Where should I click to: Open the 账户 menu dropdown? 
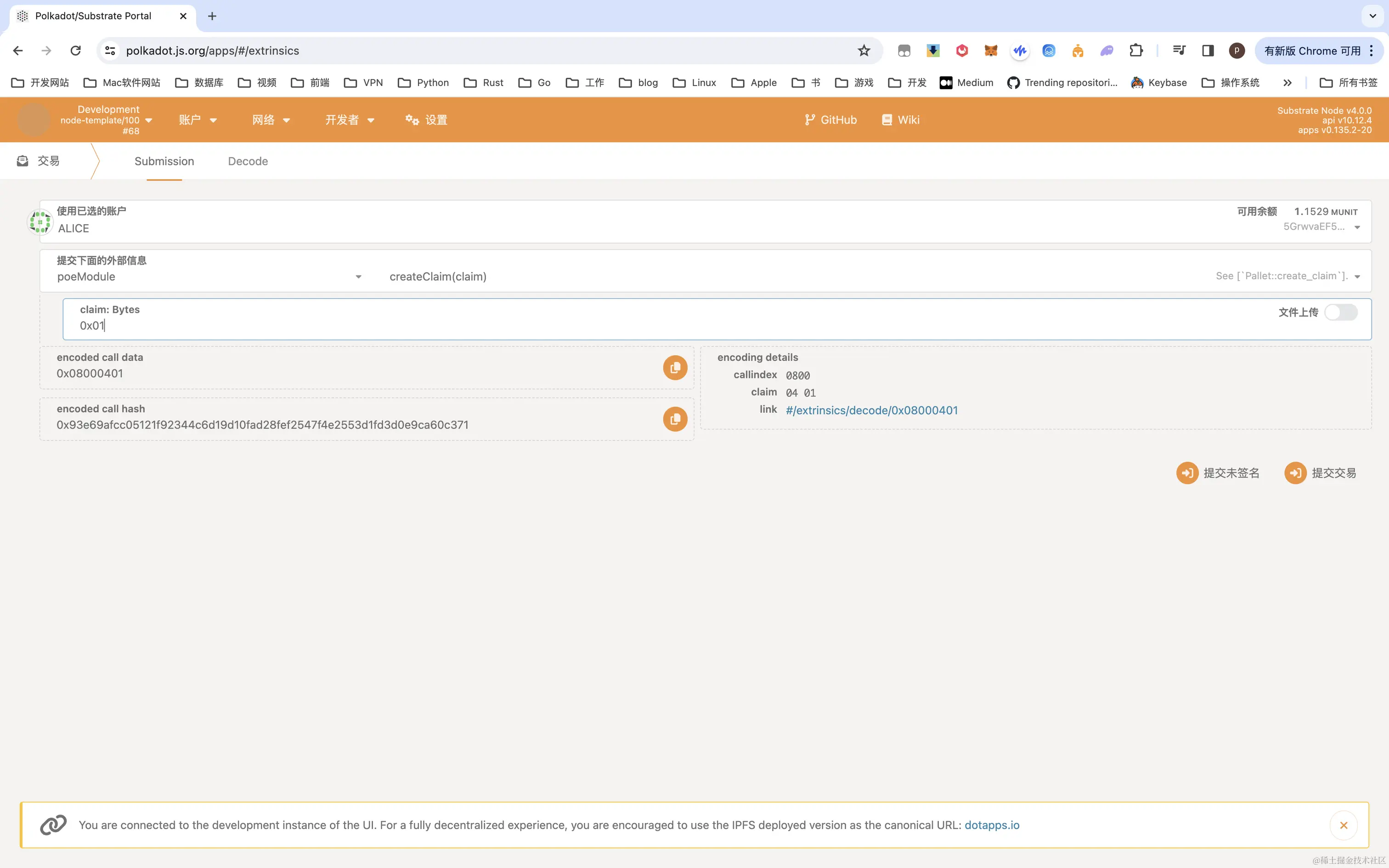click(198, 120)
